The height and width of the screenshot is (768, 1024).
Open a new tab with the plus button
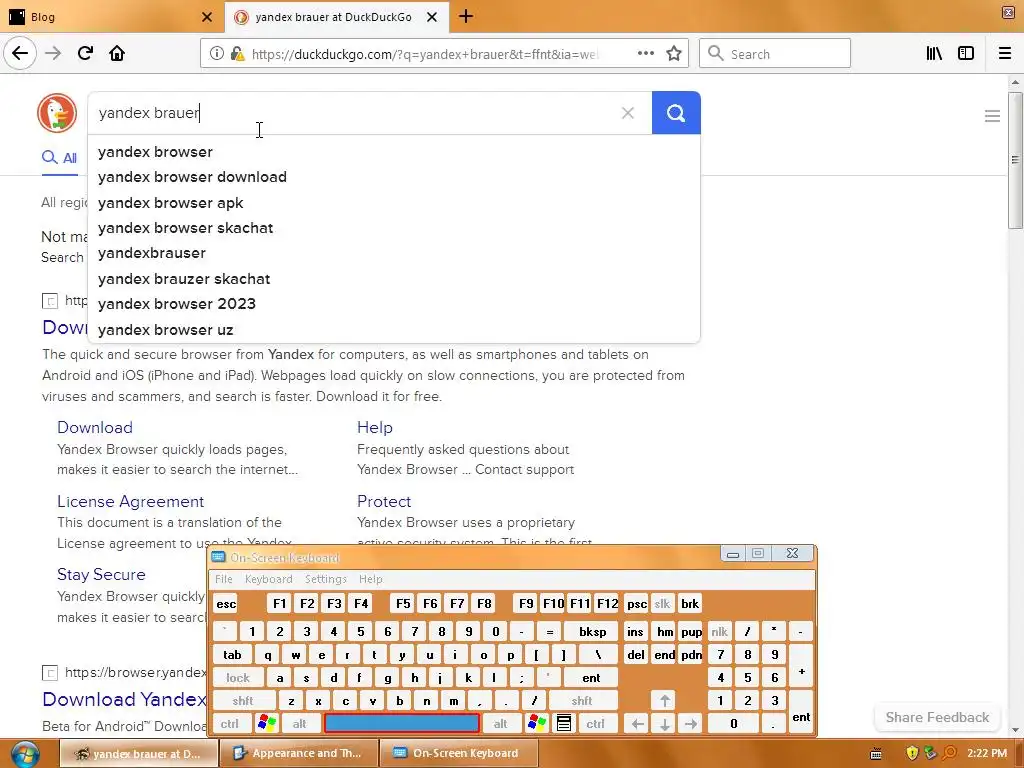coord(466,16)
